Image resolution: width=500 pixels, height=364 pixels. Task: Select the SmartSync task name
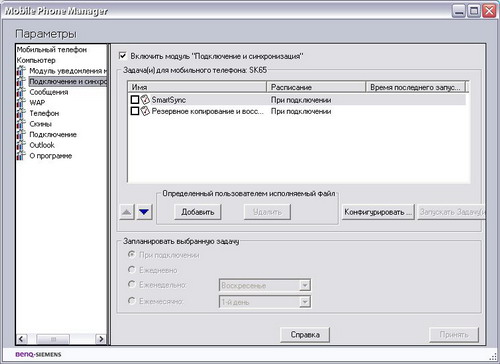pos(169,100)
